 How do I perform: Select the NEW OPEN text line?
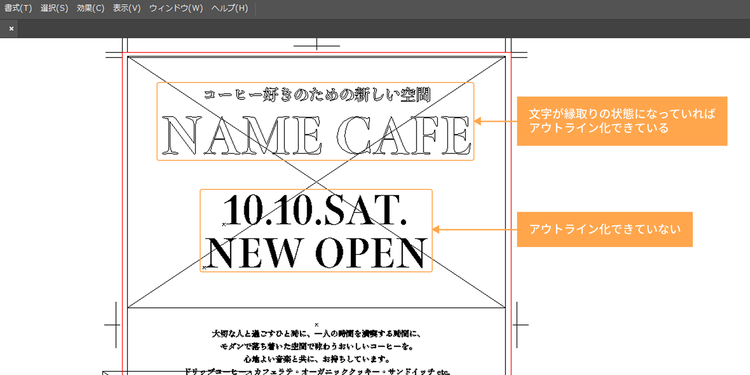316,252
